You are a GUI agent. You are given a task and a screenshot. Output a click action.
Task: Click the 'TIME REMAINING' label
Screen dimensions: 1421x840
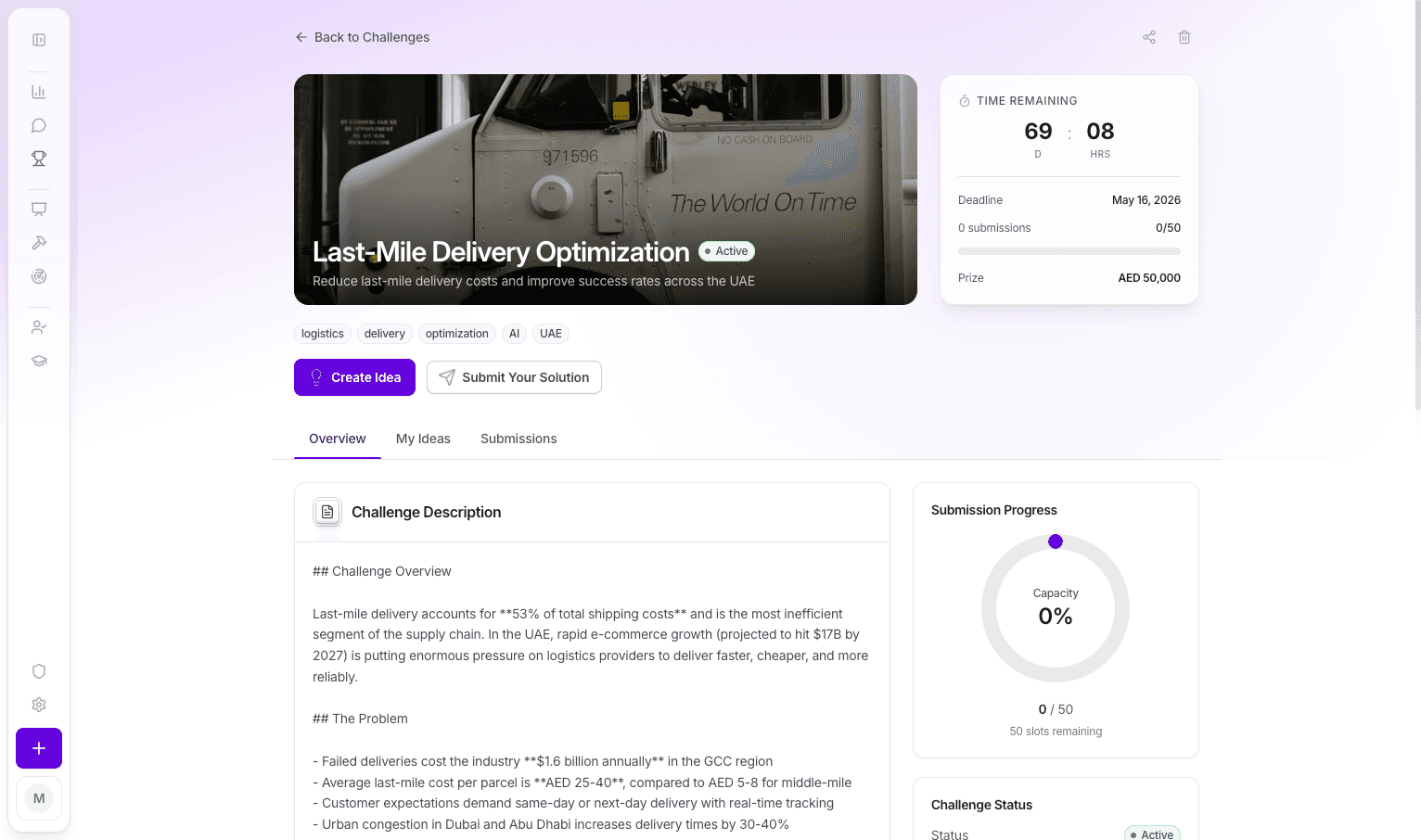[x=1027, y=101]
